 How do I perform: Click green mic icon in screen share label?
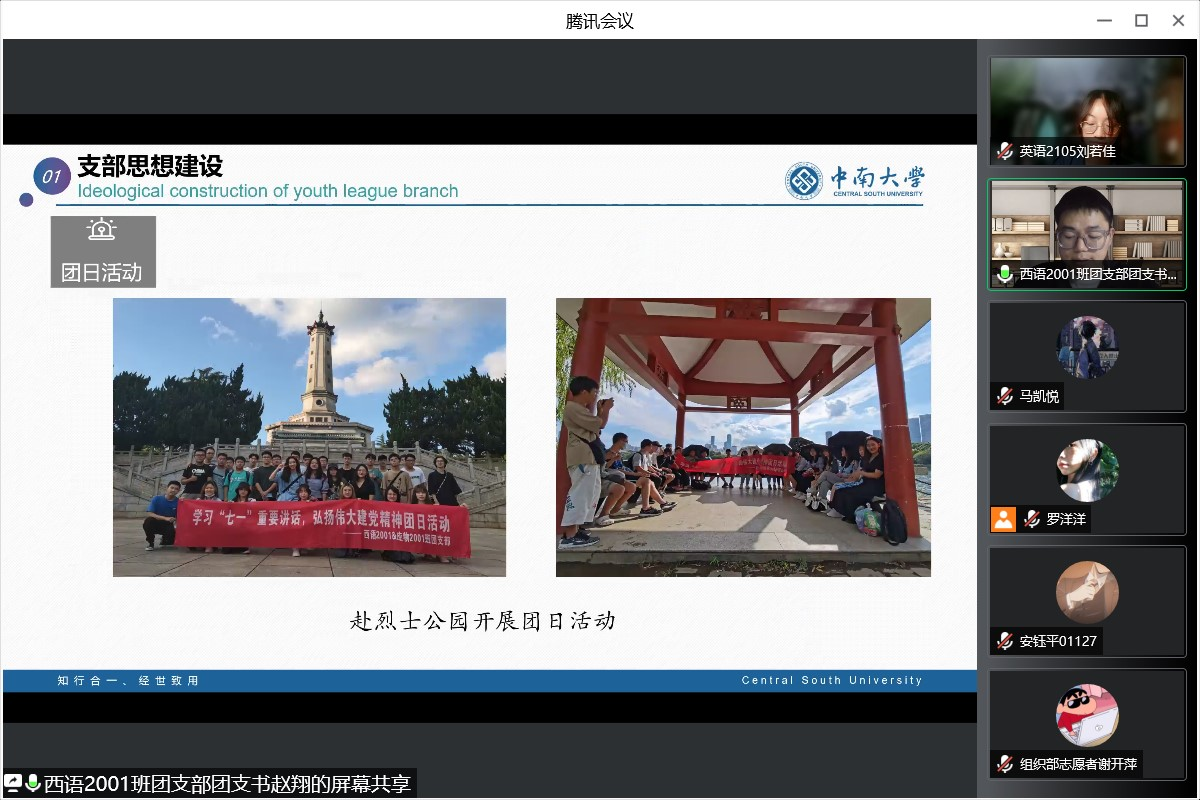click(x=33, y=783)
